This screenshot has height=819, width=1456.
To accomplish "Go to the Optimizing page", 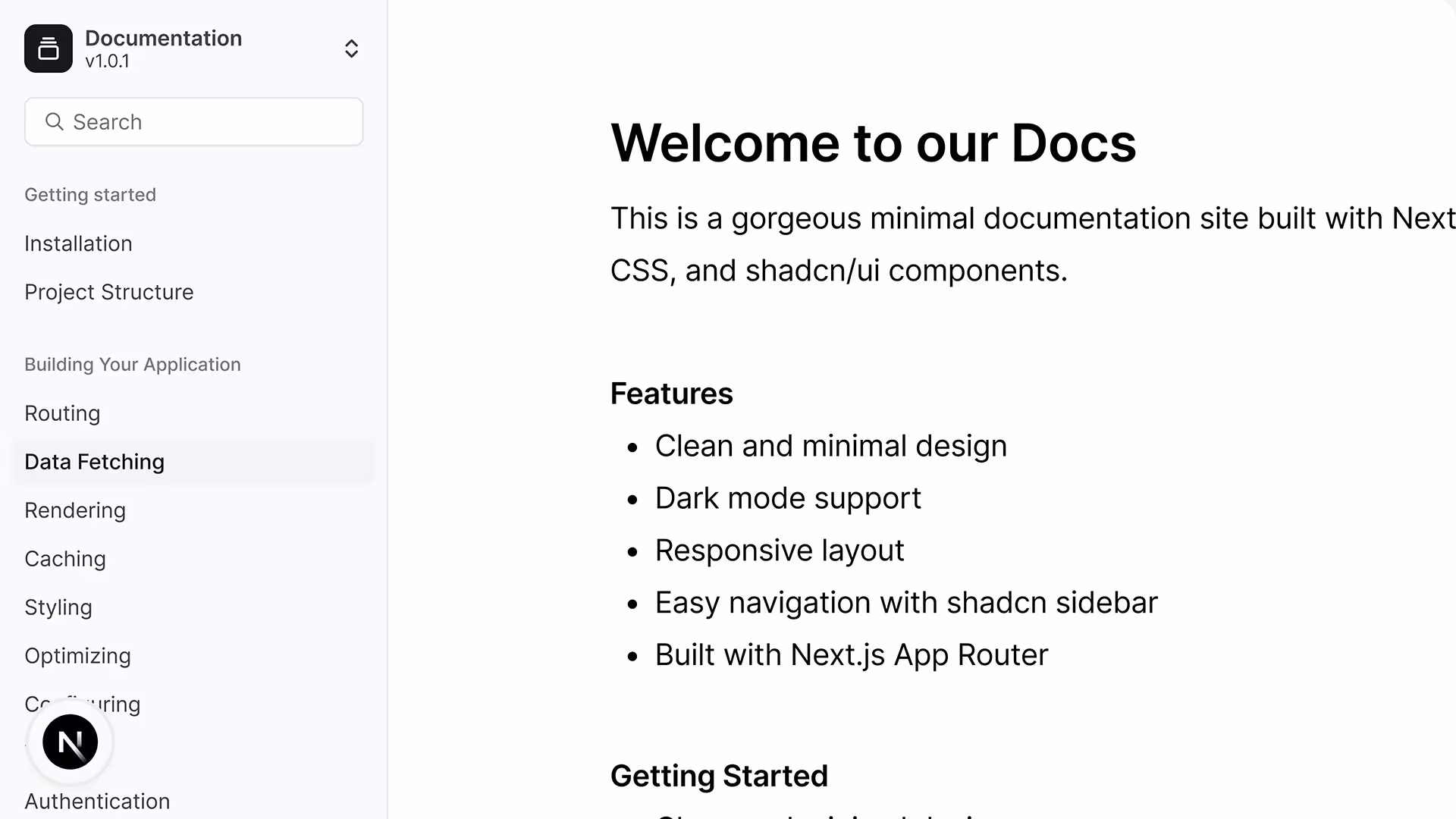I will coord(77,656).
